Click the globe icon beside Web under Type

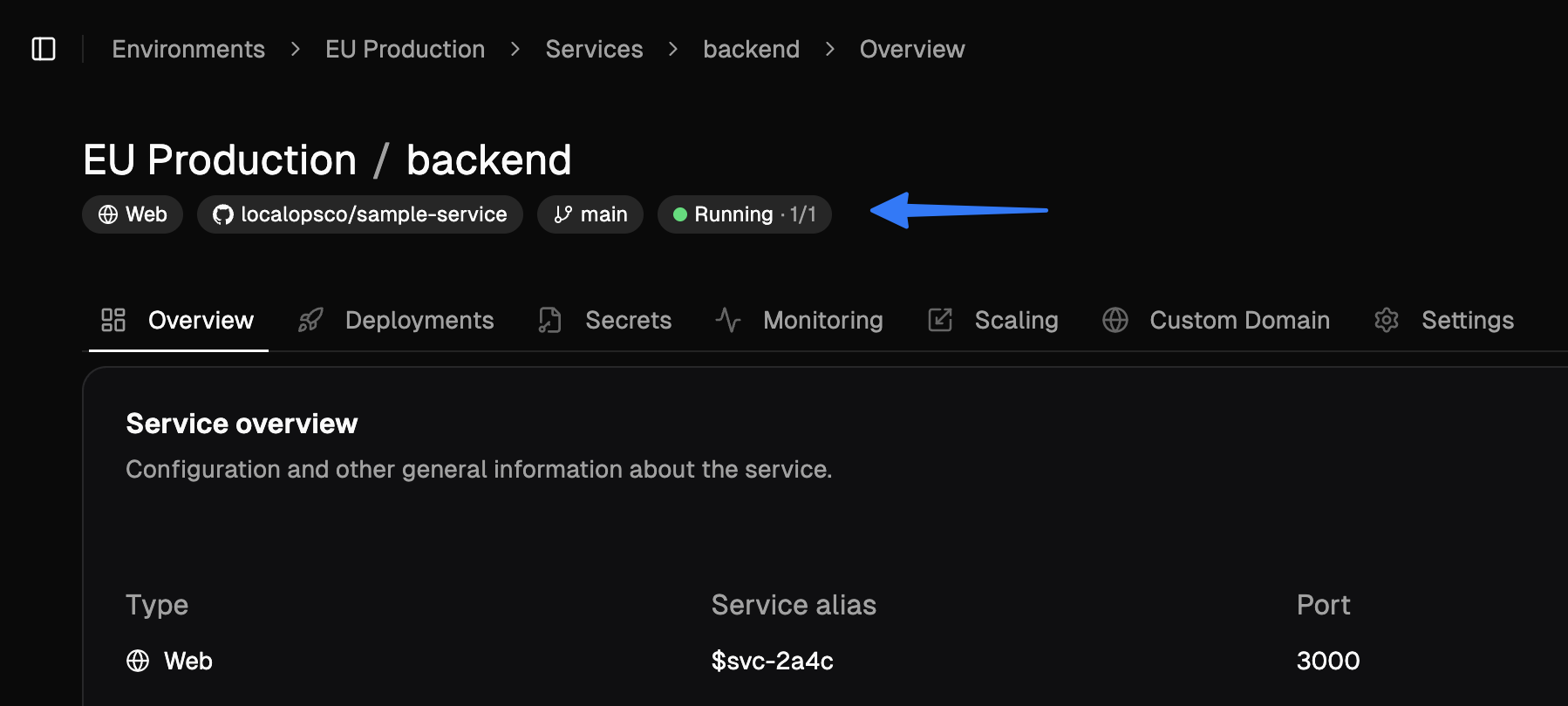[x=139, y=661]
